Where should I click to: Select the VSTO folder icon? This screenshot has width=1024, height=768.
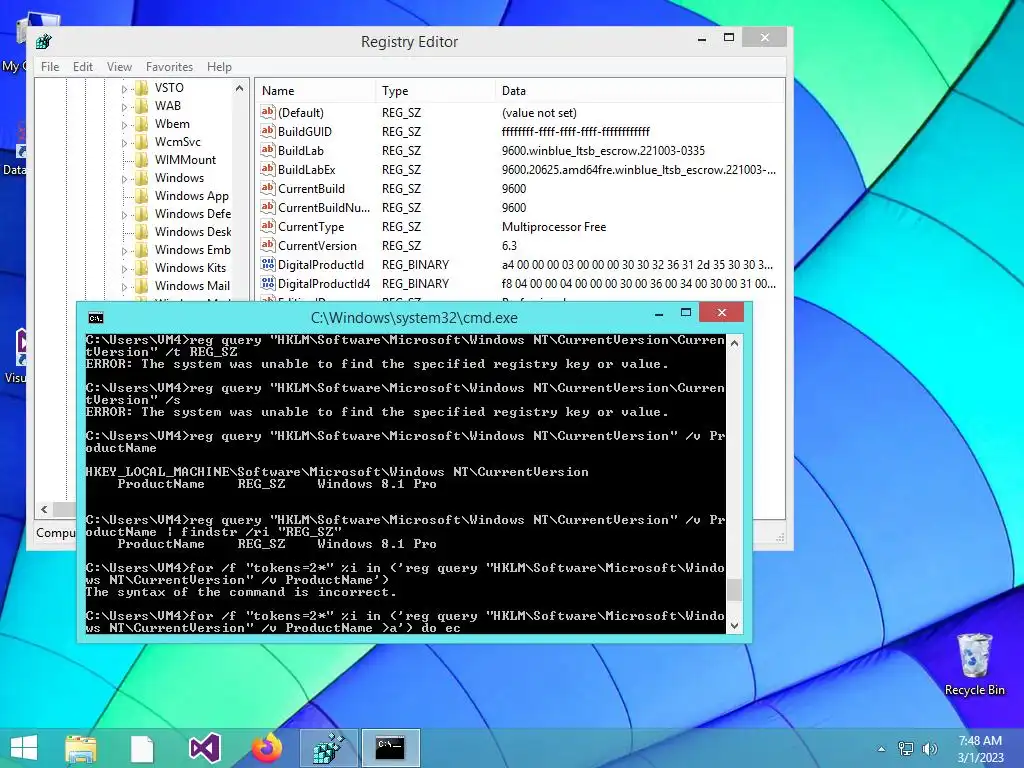coord(142,88)
